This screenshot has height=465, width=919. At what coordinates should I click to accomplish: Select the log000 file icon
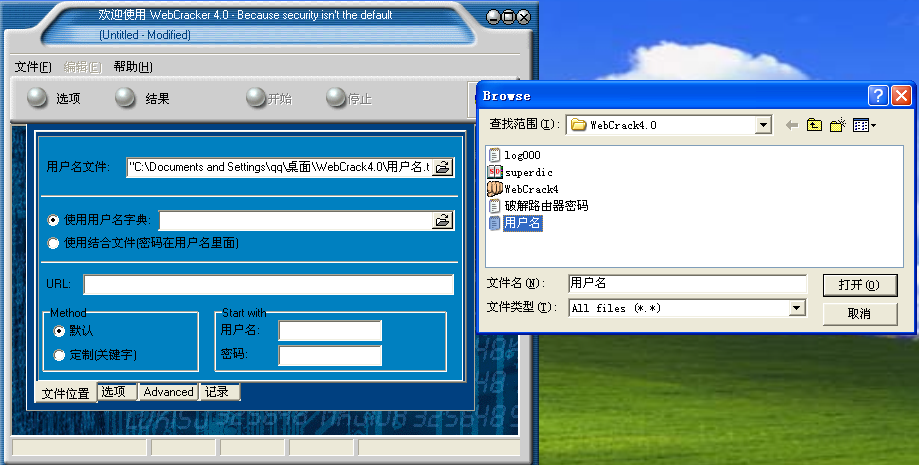(495, 155)
